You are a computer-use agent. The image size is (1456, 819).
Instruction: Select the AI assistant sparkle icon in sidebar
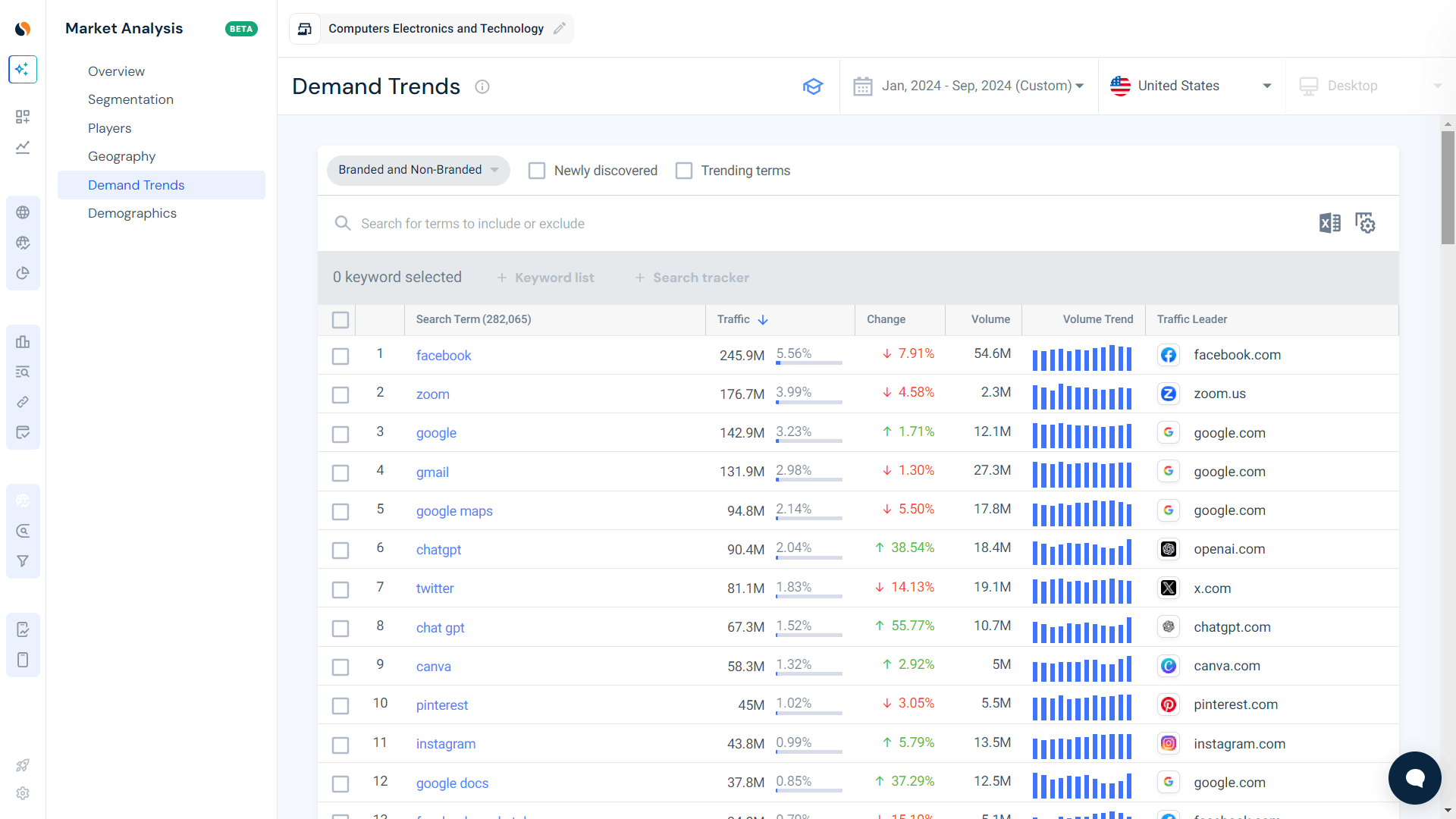click(23, 69)
